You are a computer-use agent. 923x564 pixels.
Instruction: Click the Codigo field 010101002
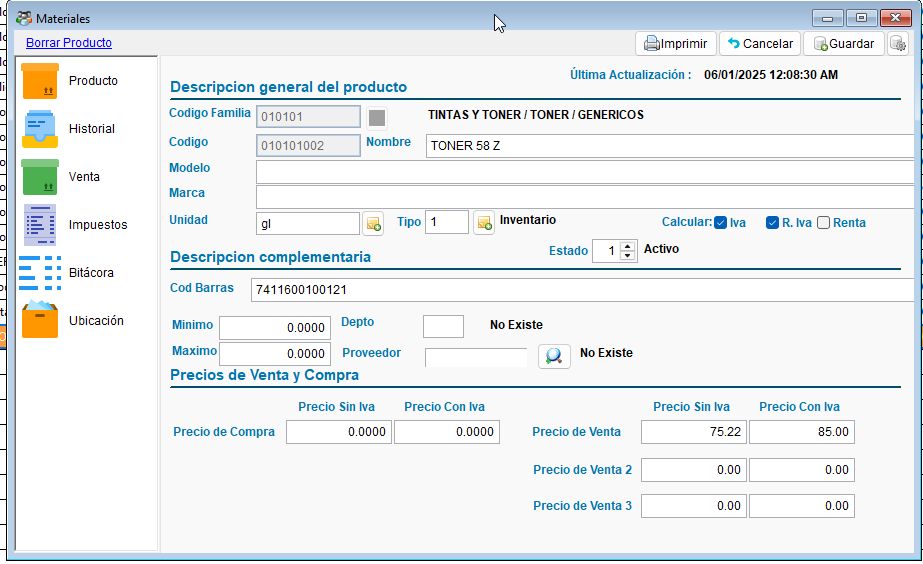point(308,145)
